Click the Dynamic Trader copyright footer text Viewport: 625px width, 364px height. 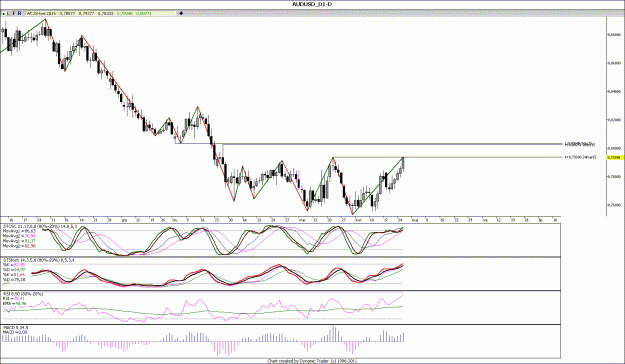point(312,361)
